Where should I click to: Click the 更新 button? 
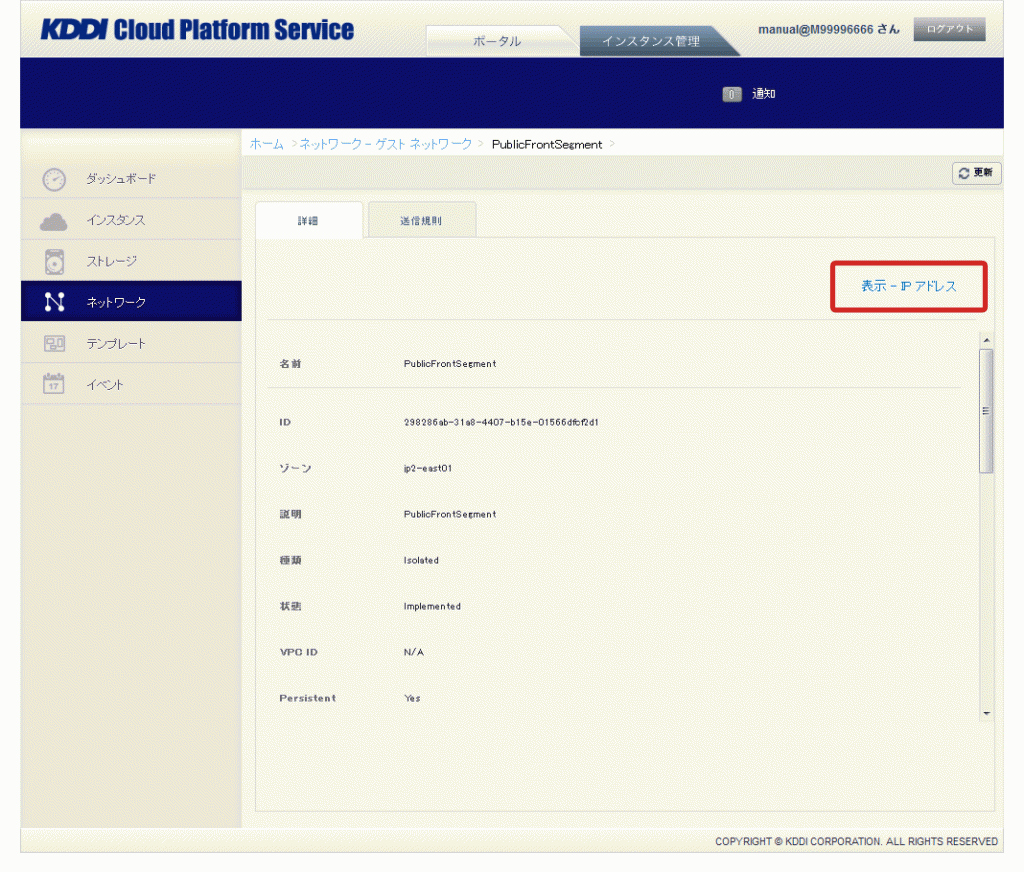976,173
